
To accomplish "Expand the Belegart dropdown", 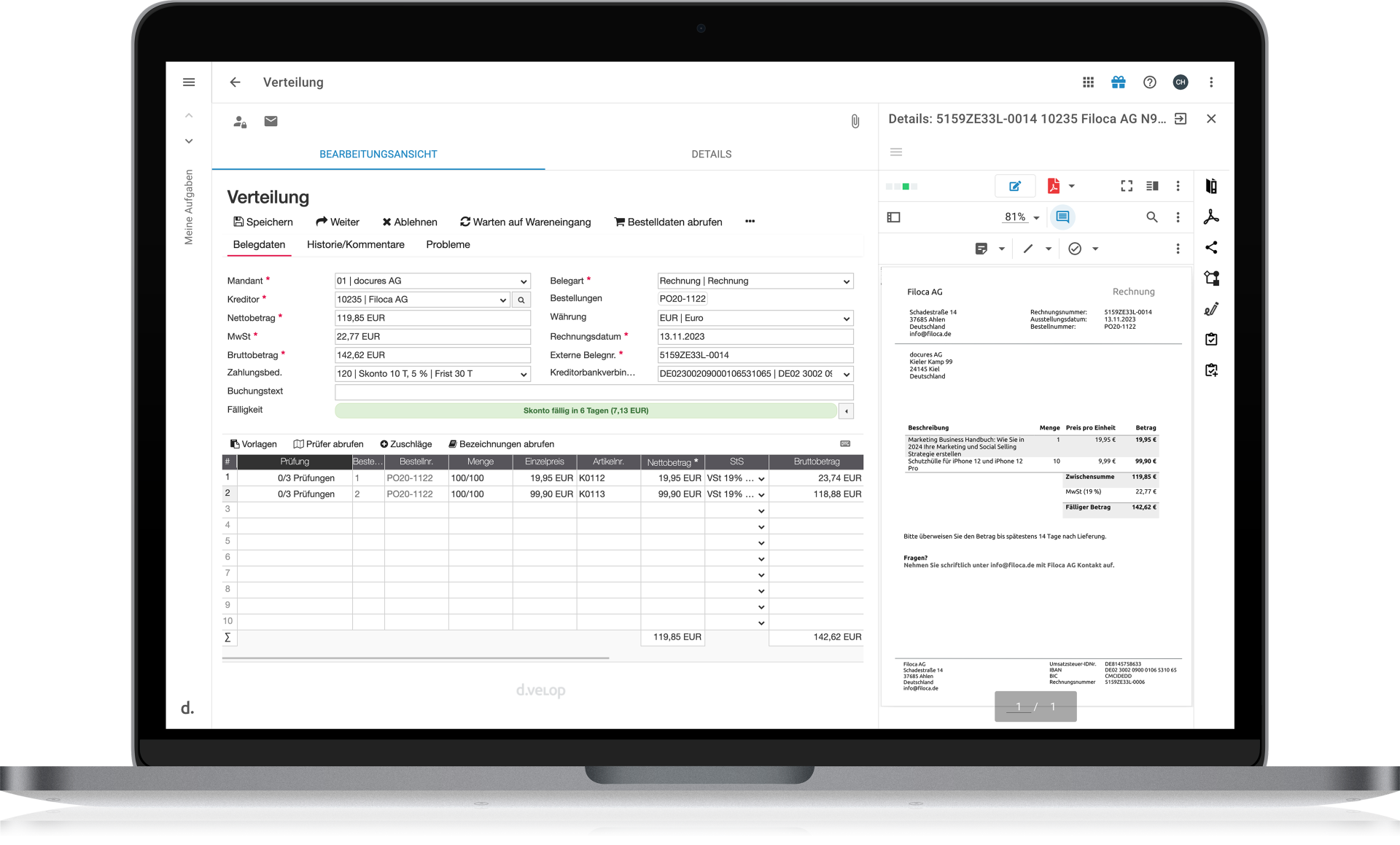I will click(846, 281).
